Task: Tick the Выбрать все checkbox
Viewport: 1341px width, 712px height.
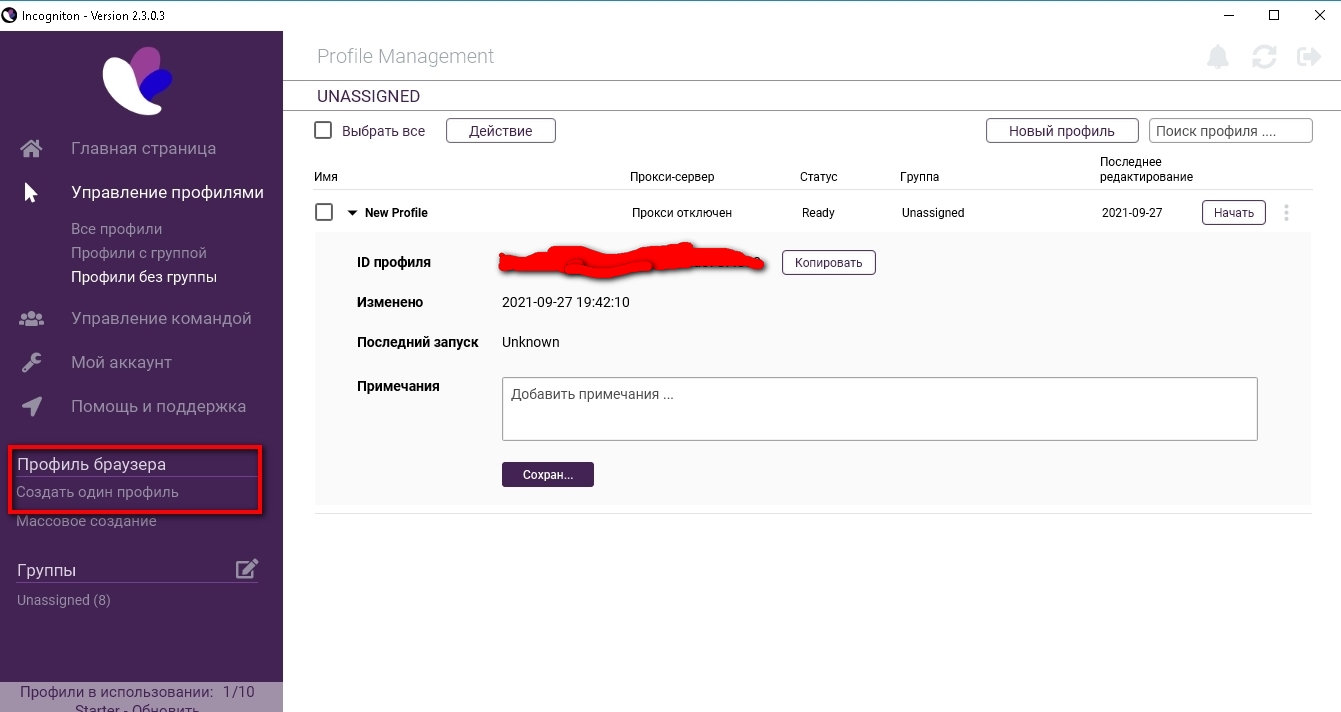Action: (323, 131)
